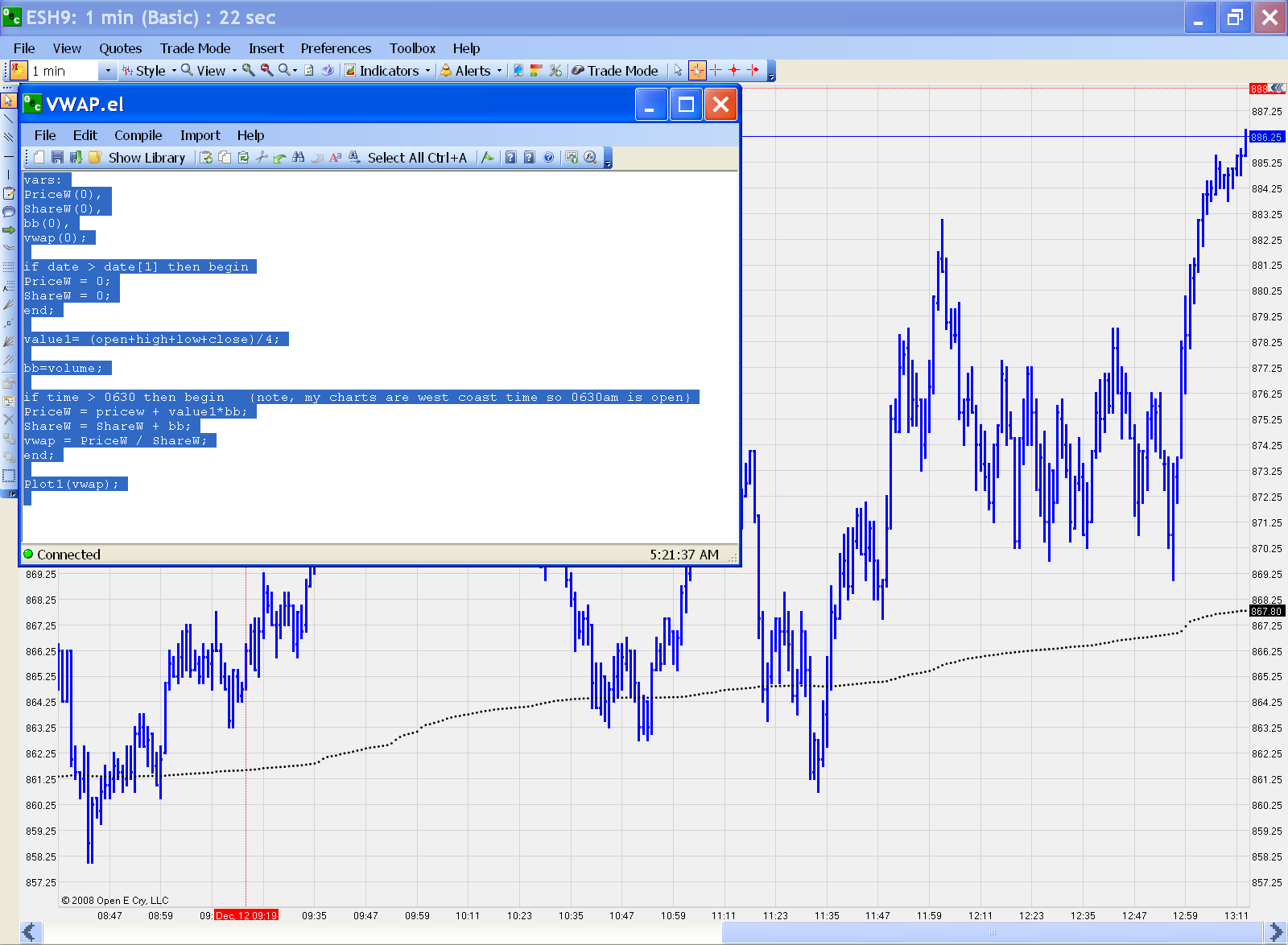The height and width of the screenshot is (945, 1288).
Task: Click the first red cross cursor icon
Action: point(716,71)
